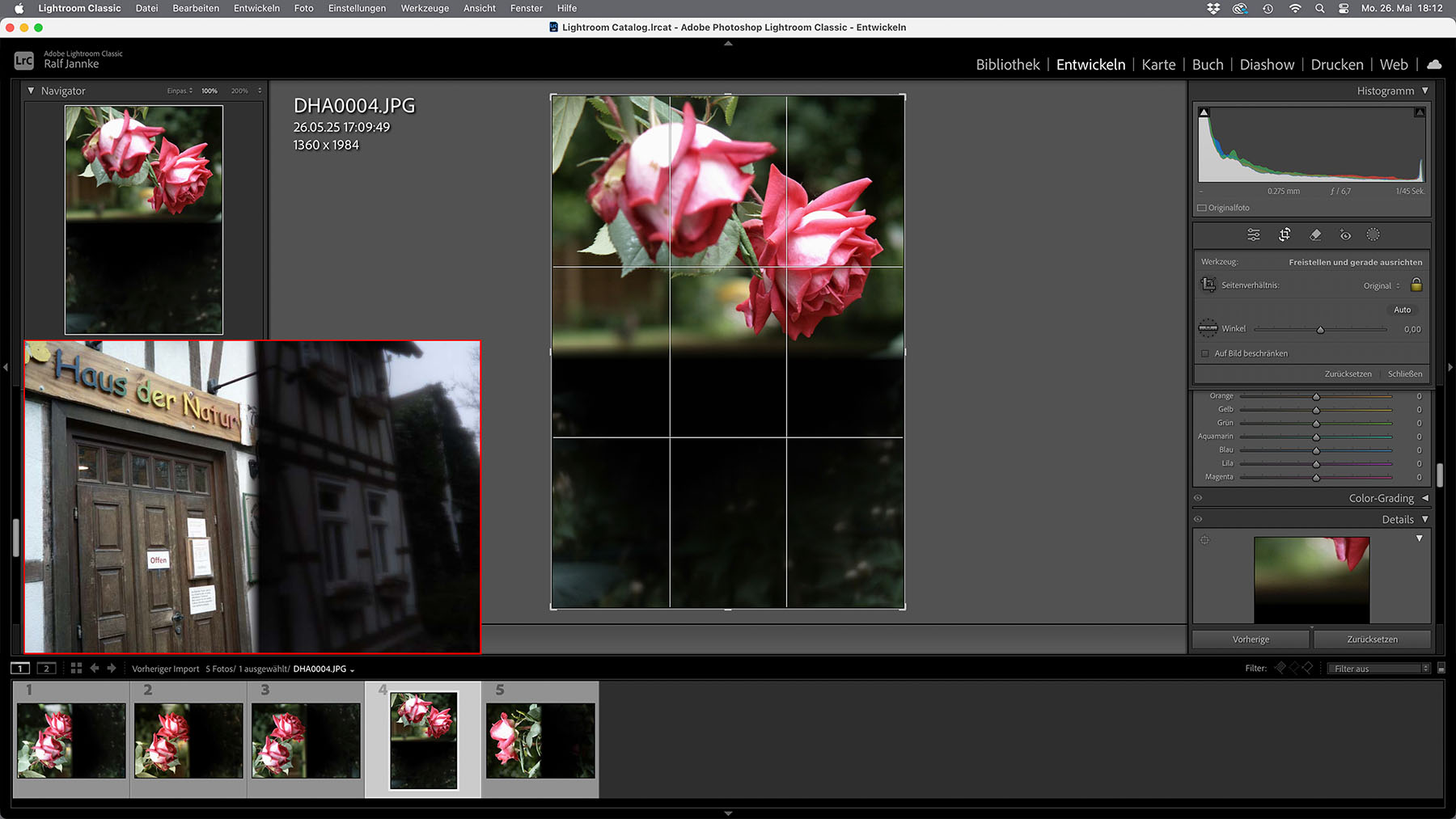Hide the top module panel arrow
Viewport: 1456px width, 819px height.
pos(728,44)
